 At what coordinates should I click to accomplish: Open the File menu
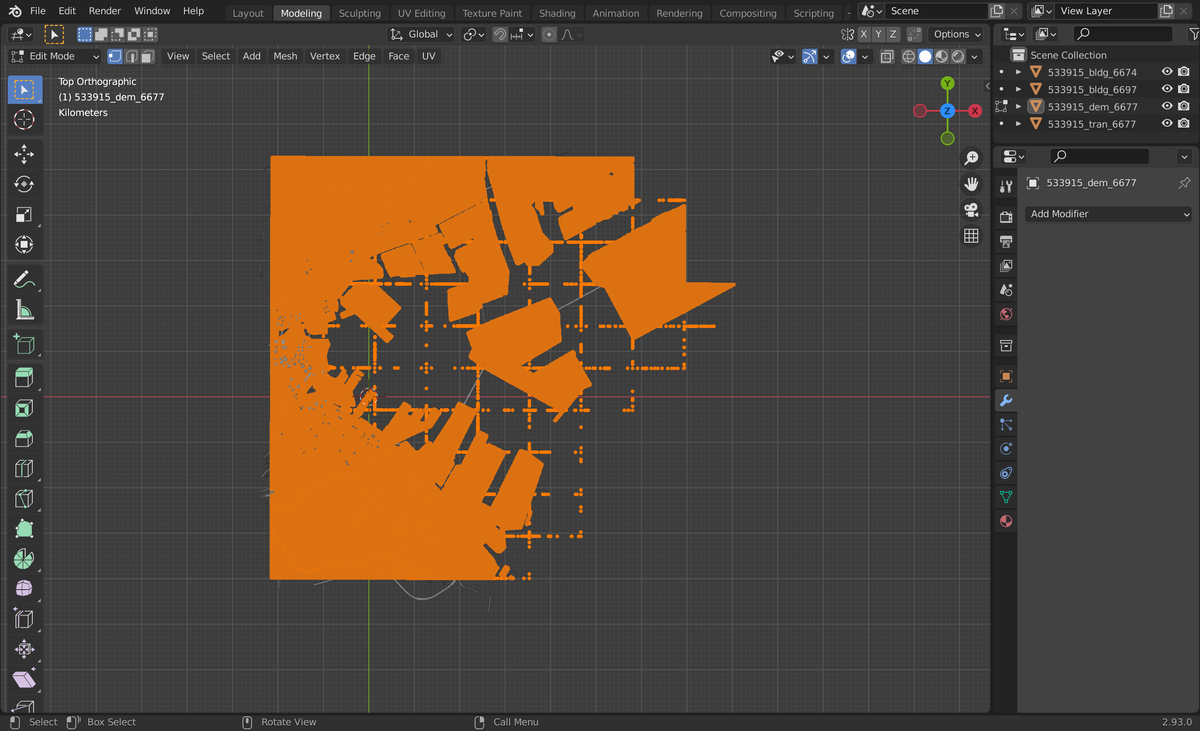point(37,11)
